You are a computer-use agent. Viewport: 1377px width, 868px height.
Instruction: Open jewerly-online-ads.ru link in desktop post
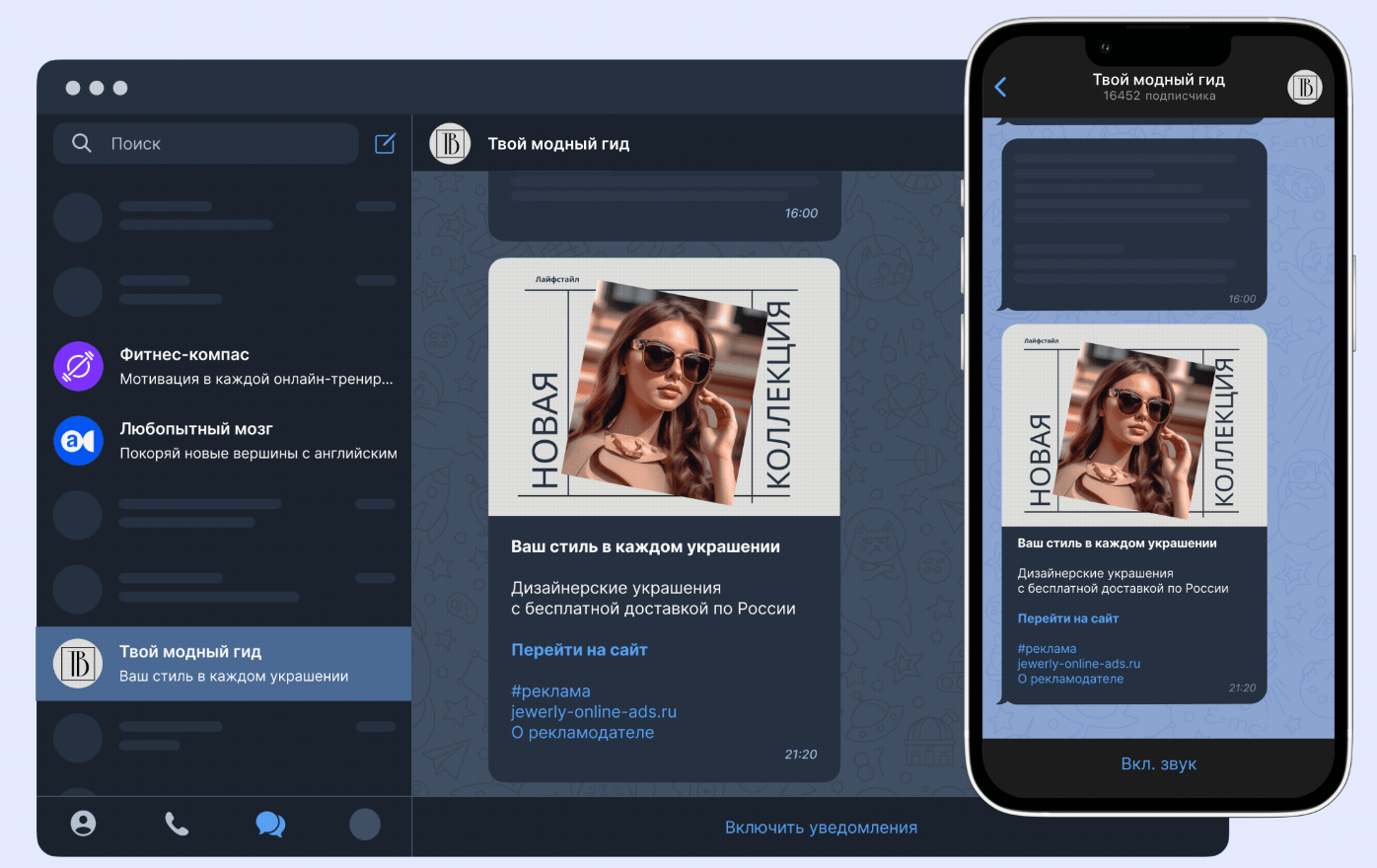[x=594, y=712]
